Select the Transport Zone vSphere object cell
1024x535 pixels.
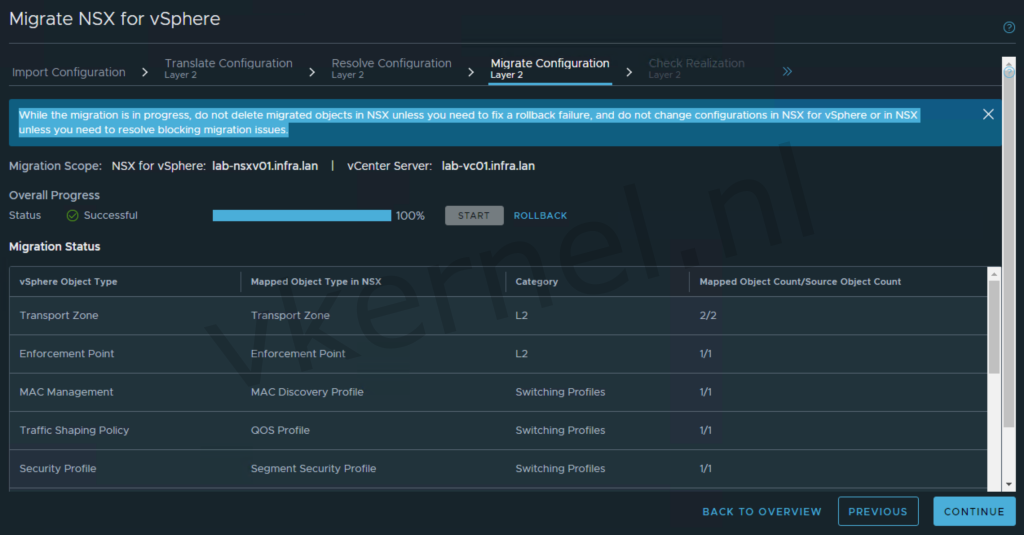pyautogui.click(x=59, y=316)
